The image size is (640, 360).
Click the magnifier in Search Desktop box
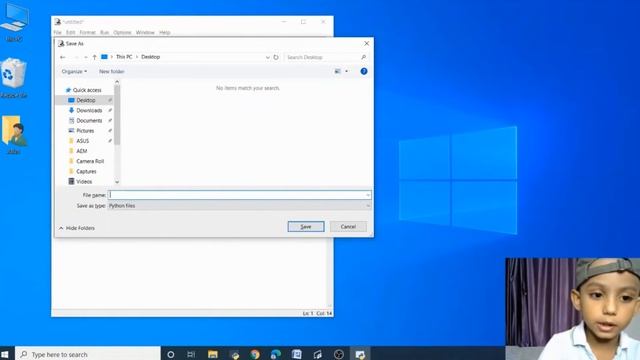(x=363, y=57)
